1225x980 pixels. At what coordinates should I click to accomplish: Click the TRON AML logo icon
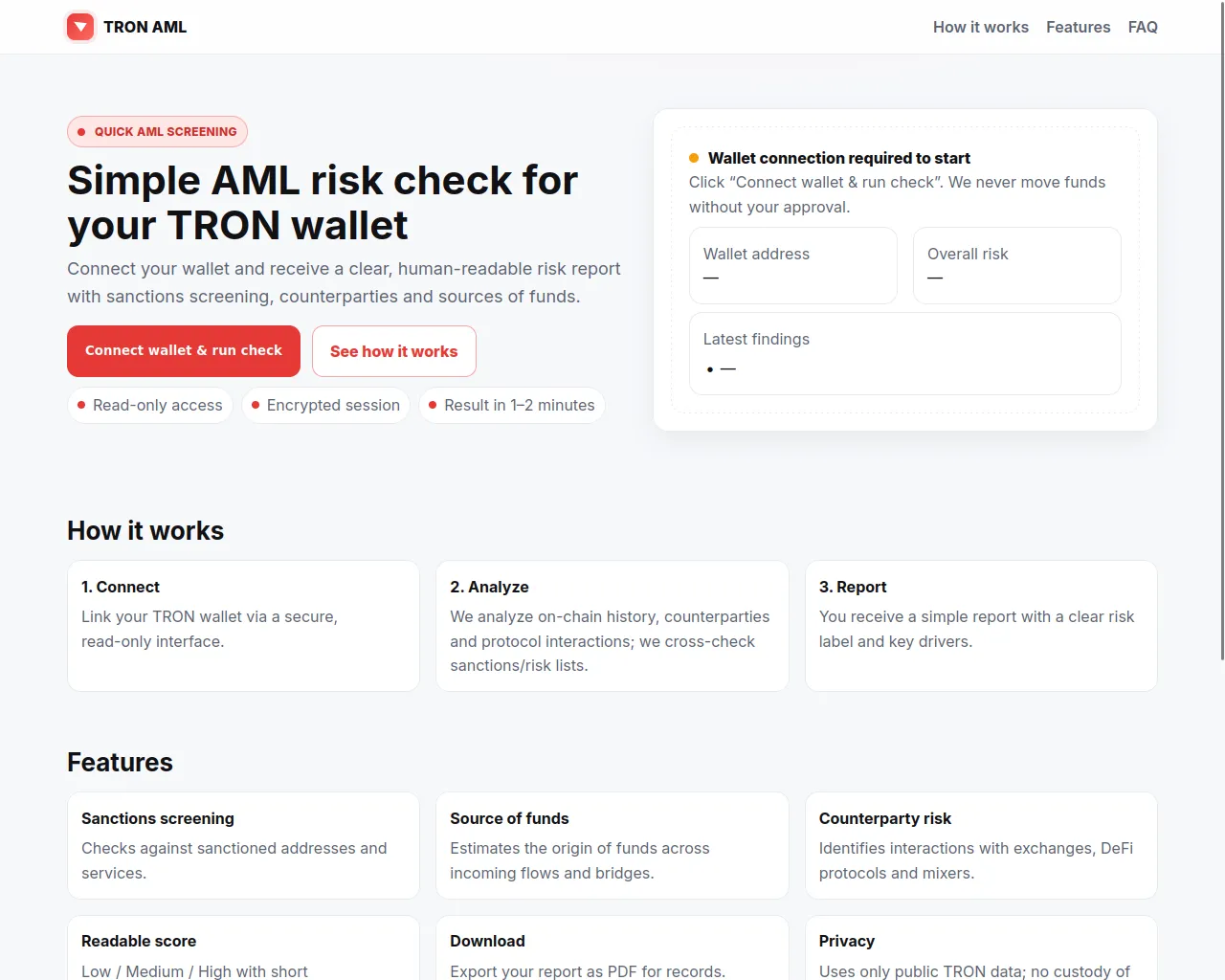point(80,27)
